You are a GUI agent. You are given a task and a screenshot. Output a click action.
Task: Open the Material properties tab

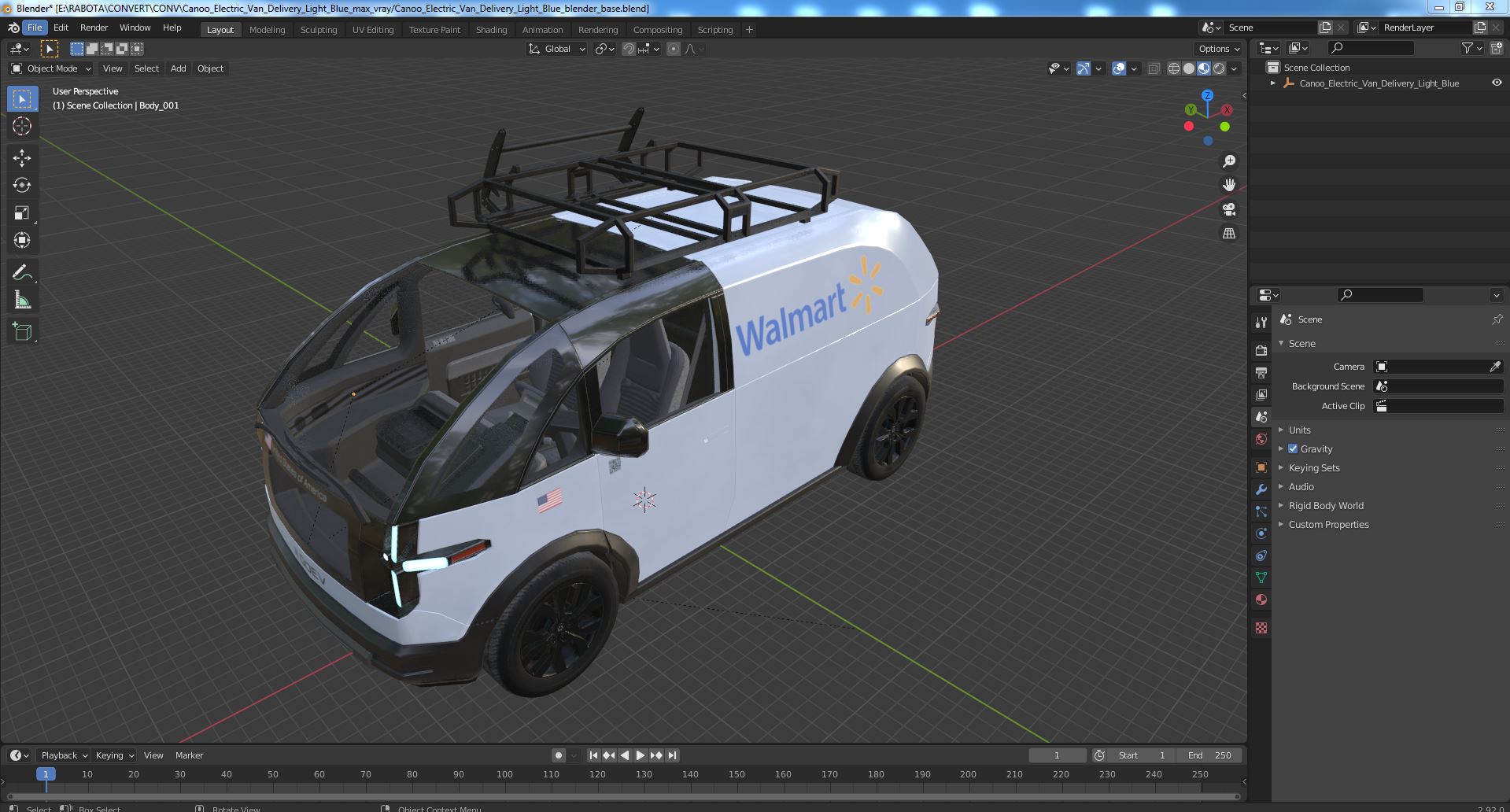tap(1261, 600)
